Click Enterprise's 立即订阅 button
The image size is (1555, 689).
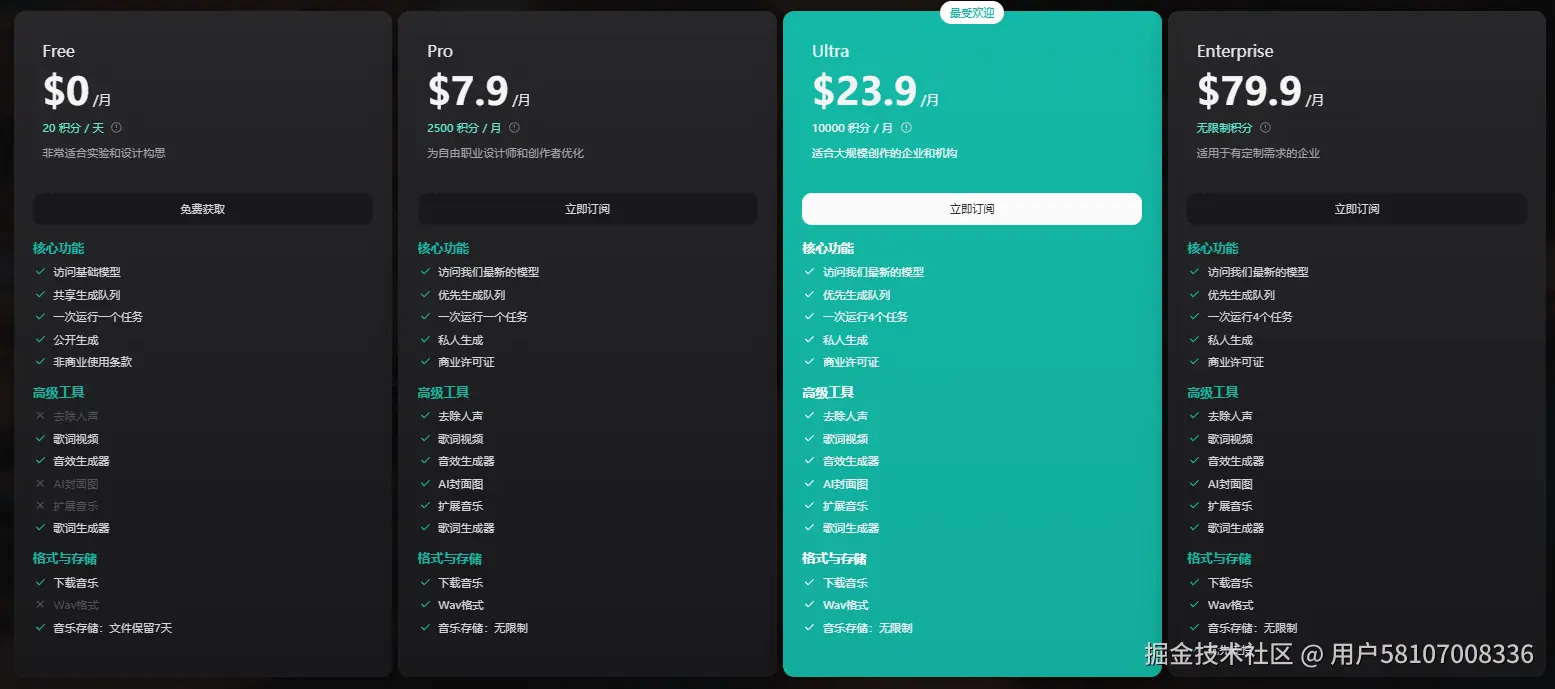(1356, 209)
